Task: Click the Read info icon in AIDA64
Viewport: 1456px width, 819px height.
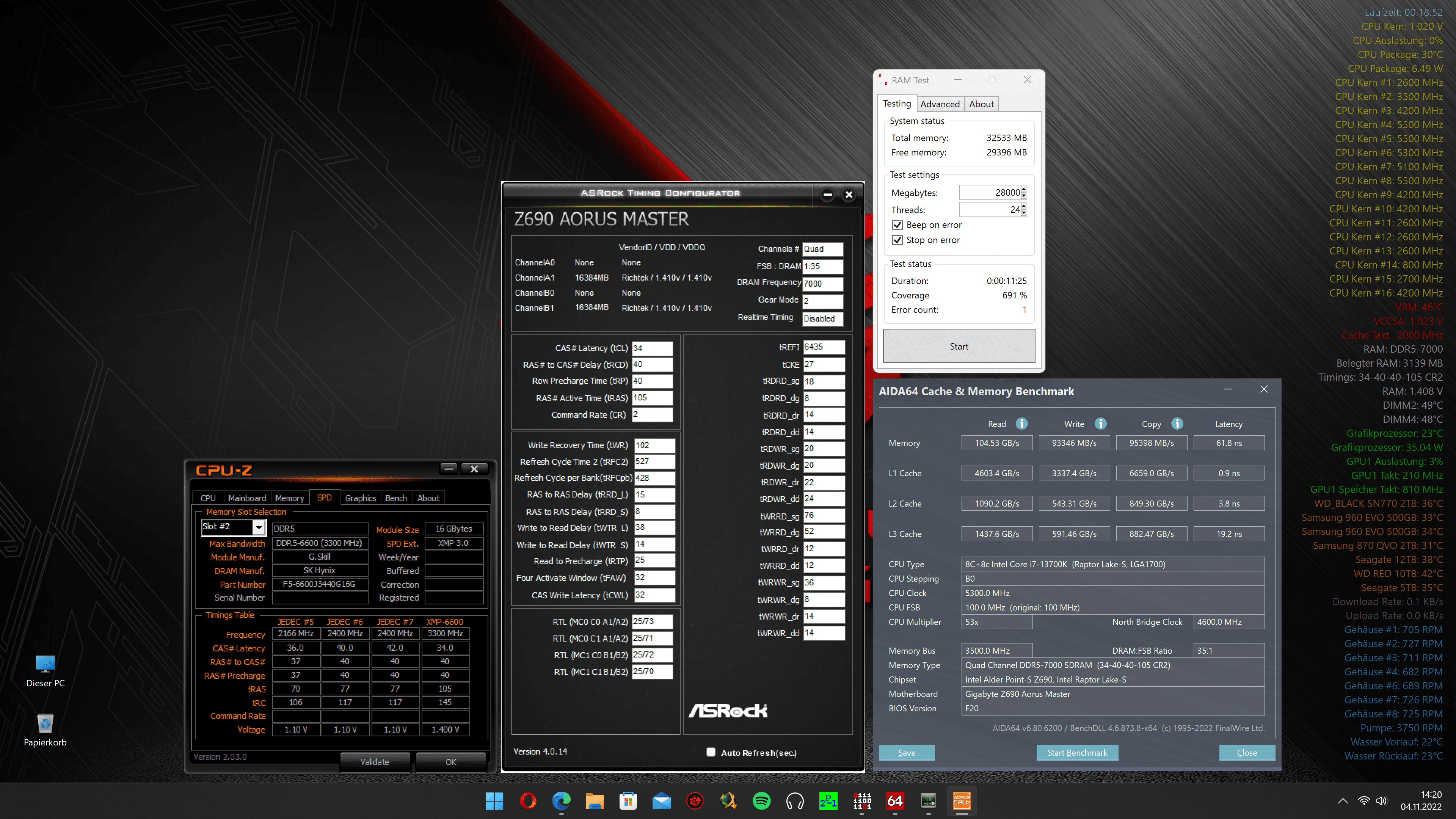Action: coord(1021,424)
